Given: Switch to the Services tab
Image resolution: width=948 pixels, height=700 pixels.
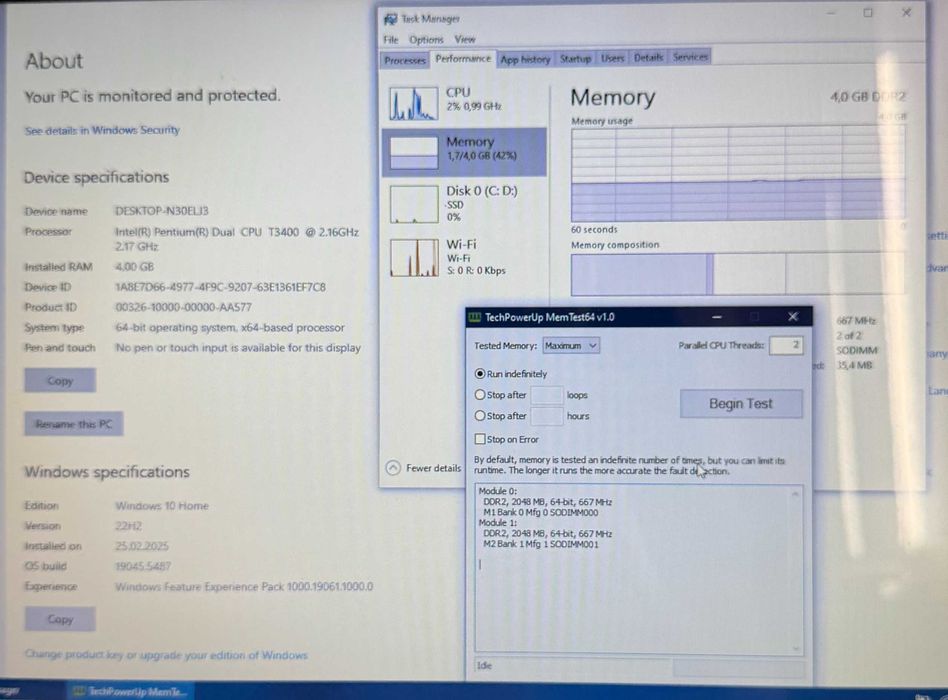Looking at the screenshot, I should 690,57.
